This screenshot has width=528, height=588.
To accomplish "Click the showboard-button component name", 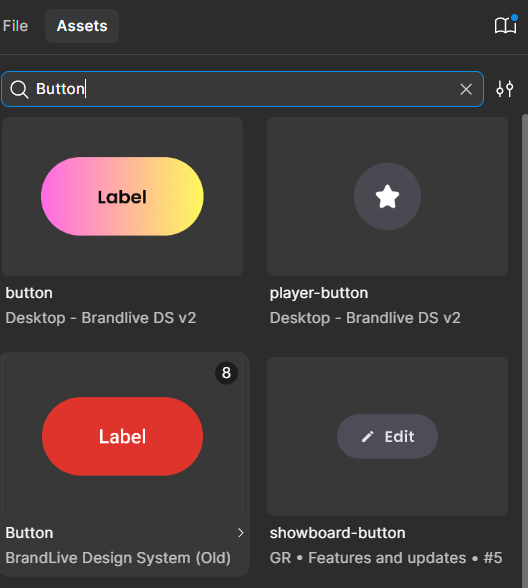I will point(338,533).
